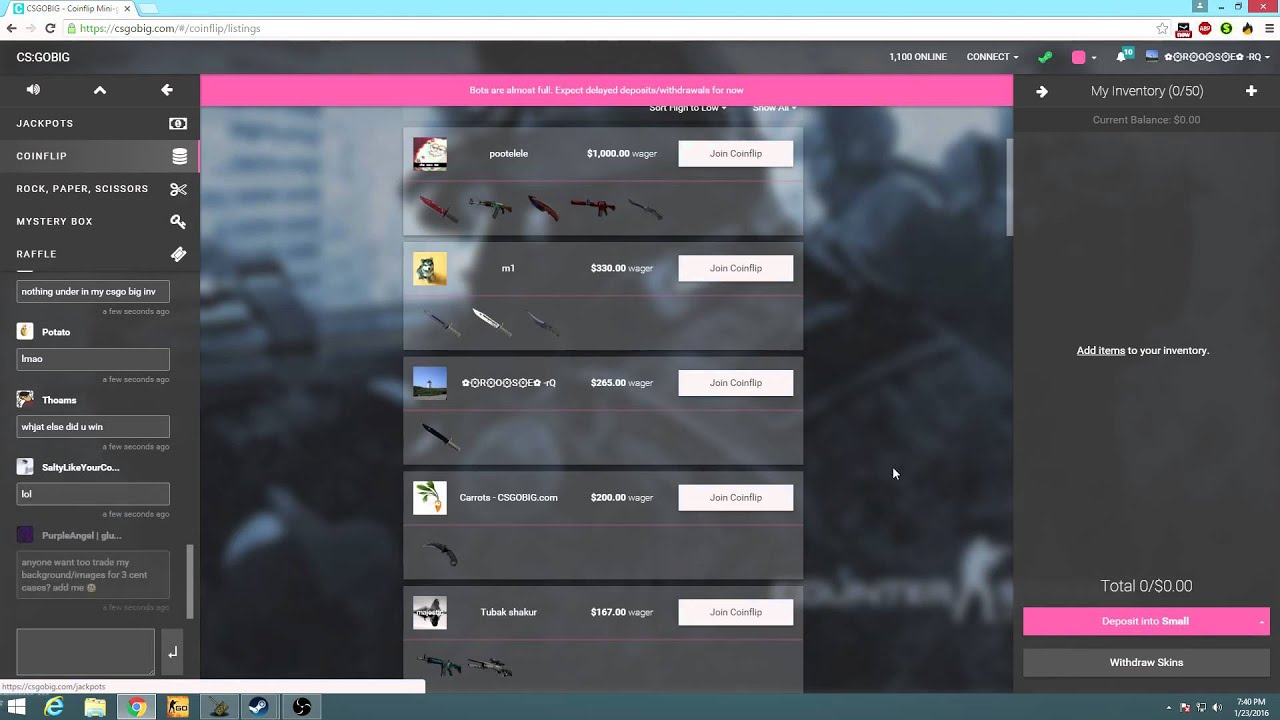The width and height of the screenshot is (1280, 720).
Task: Open OBS from the taskbar
Action: pos(301,707)
